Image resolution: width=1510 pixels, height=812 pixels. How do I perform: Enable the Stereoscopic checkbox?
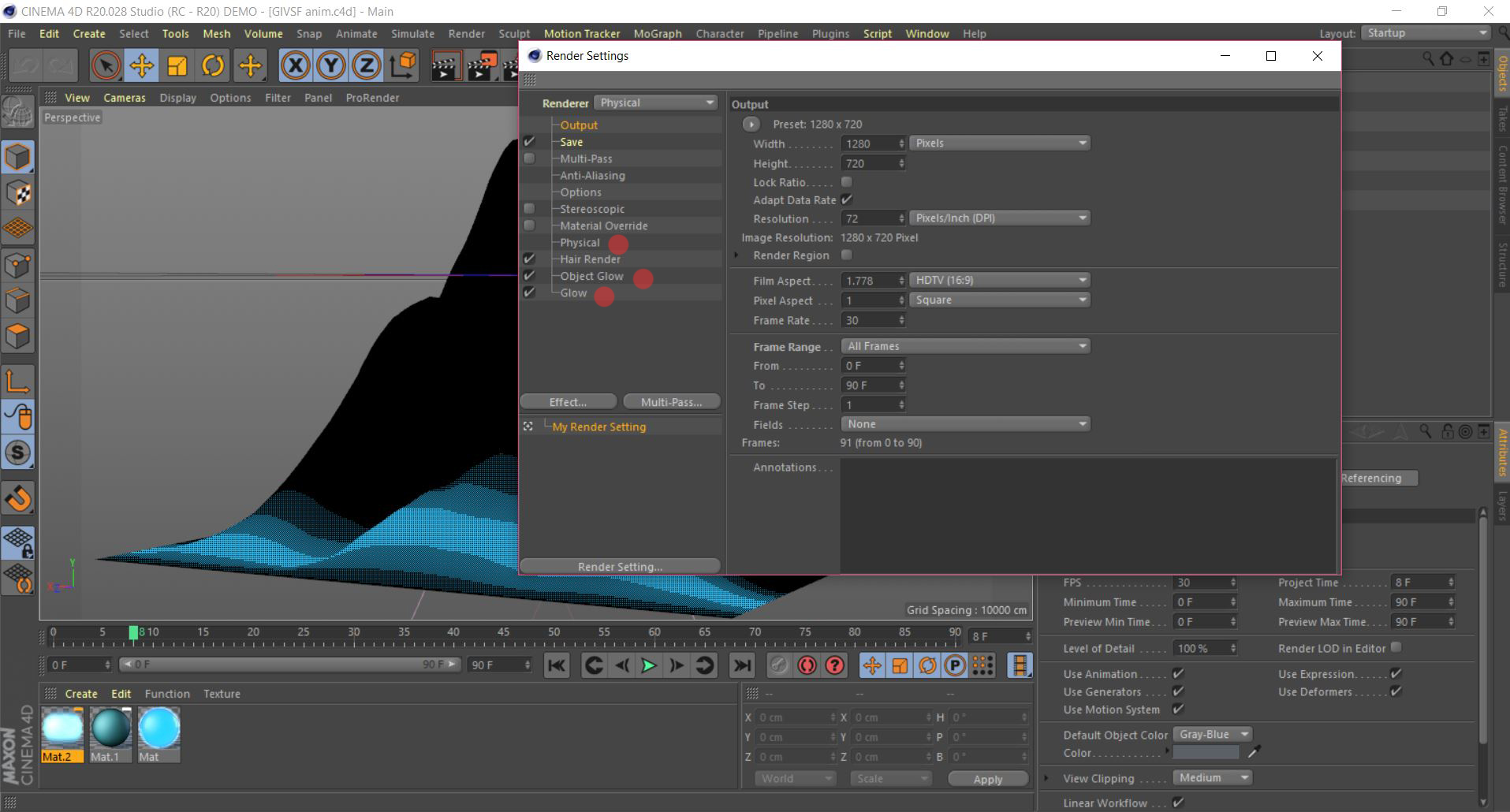[529, 209]
